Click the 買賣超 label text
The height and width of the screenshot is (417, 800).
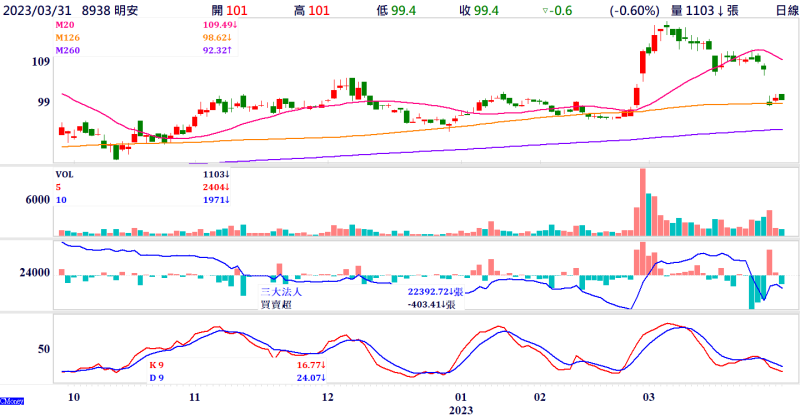[x=277, y=303]
